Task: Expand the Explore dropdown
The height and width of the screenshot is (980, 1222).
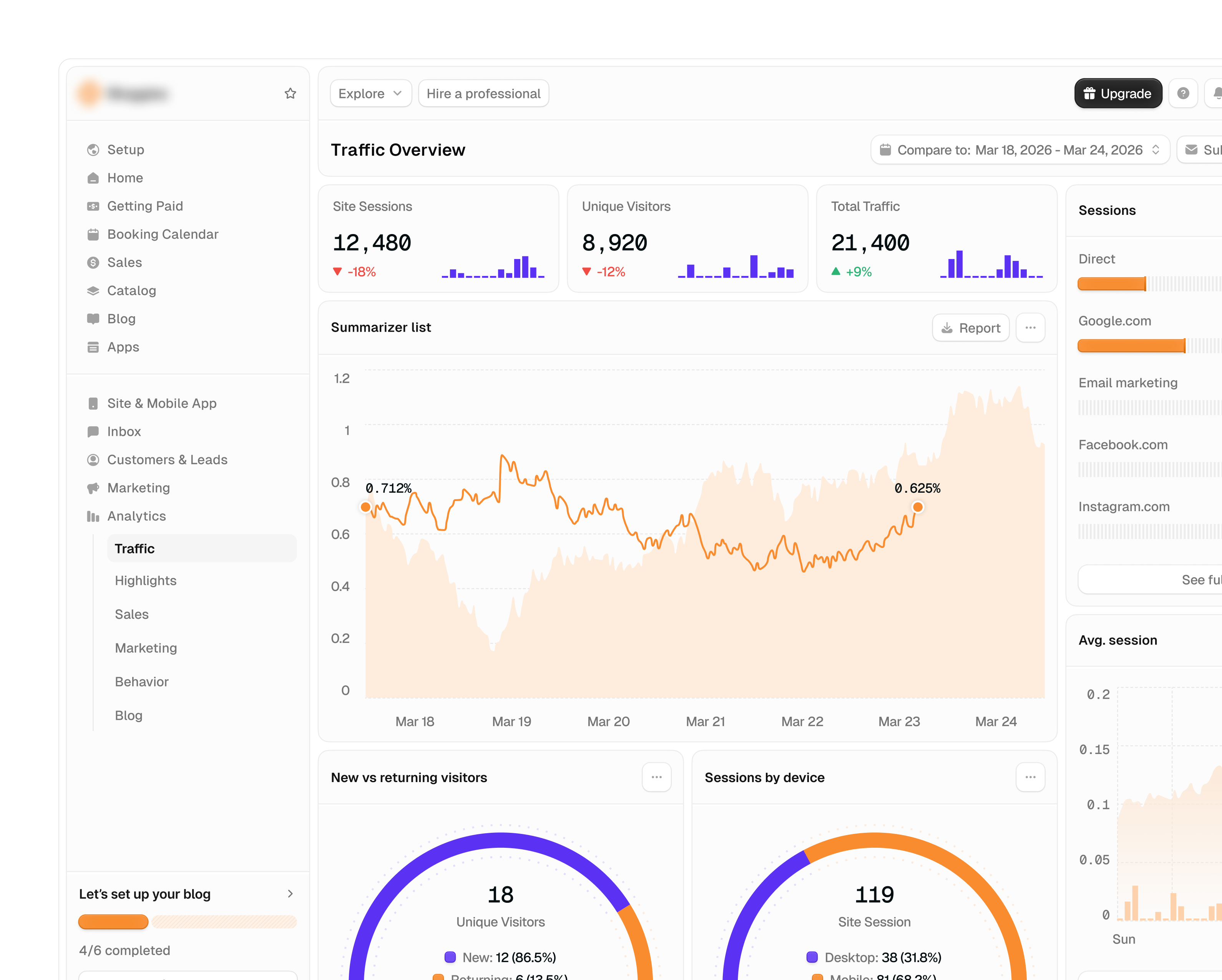Action: (371, 93)
